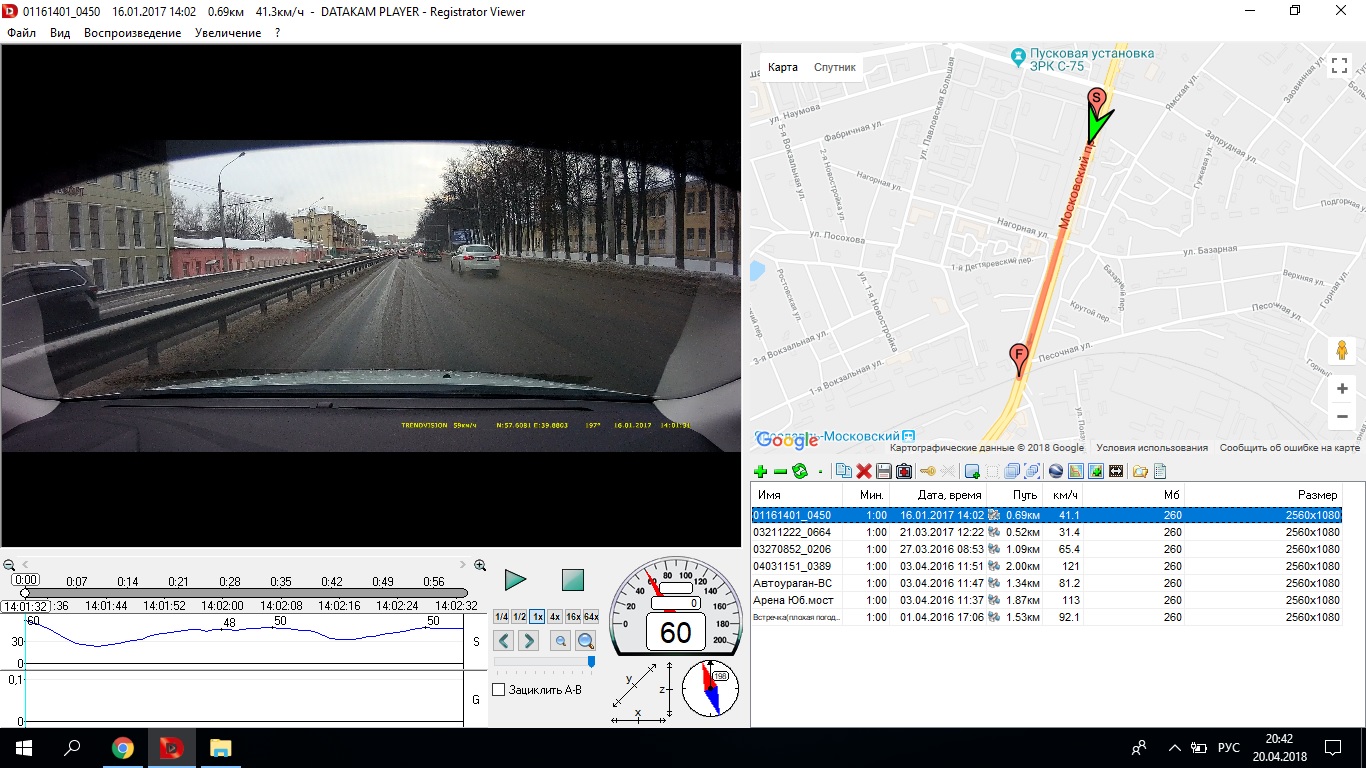Click map zoom in plus button

click(x=1342, y=389)
